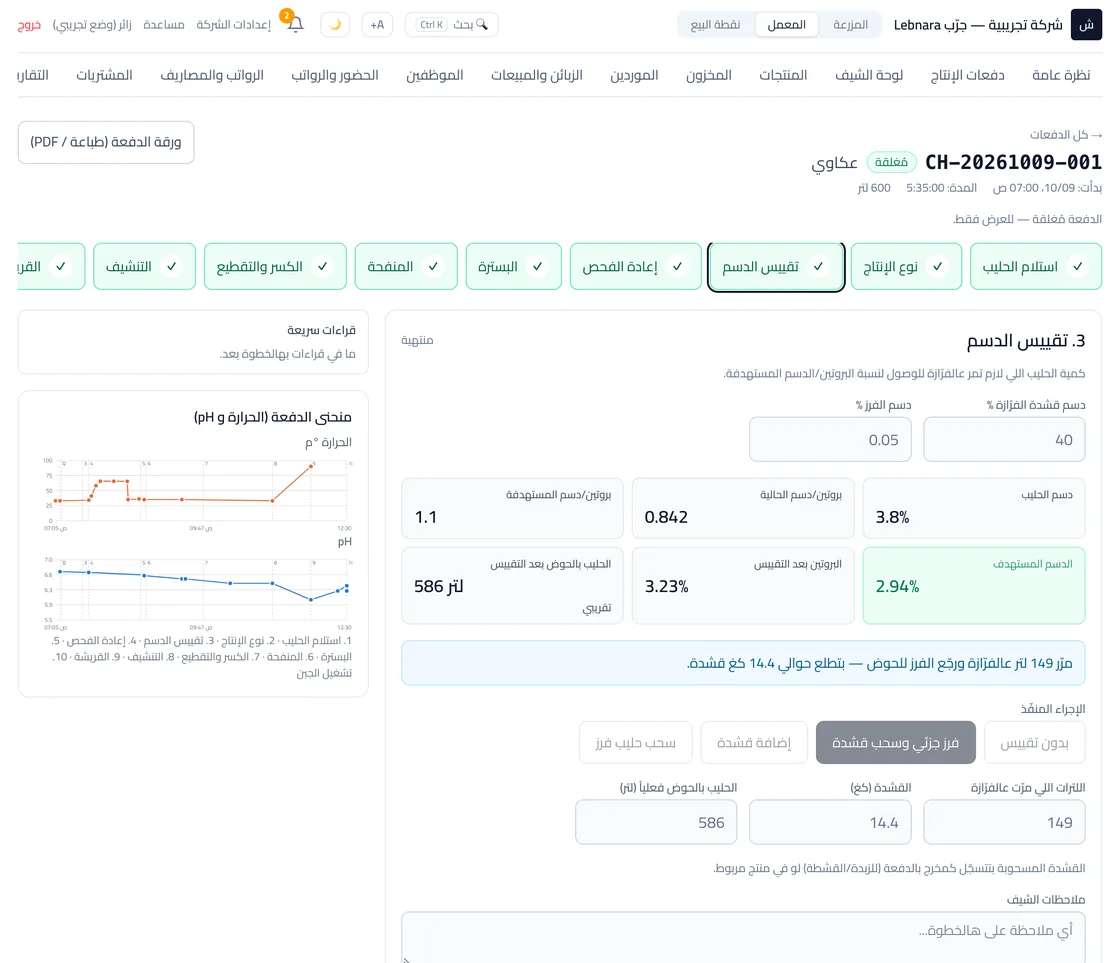Choose the سحب حليب فرز action
The image size is (1120, 963).
click(x=636, y=743)
